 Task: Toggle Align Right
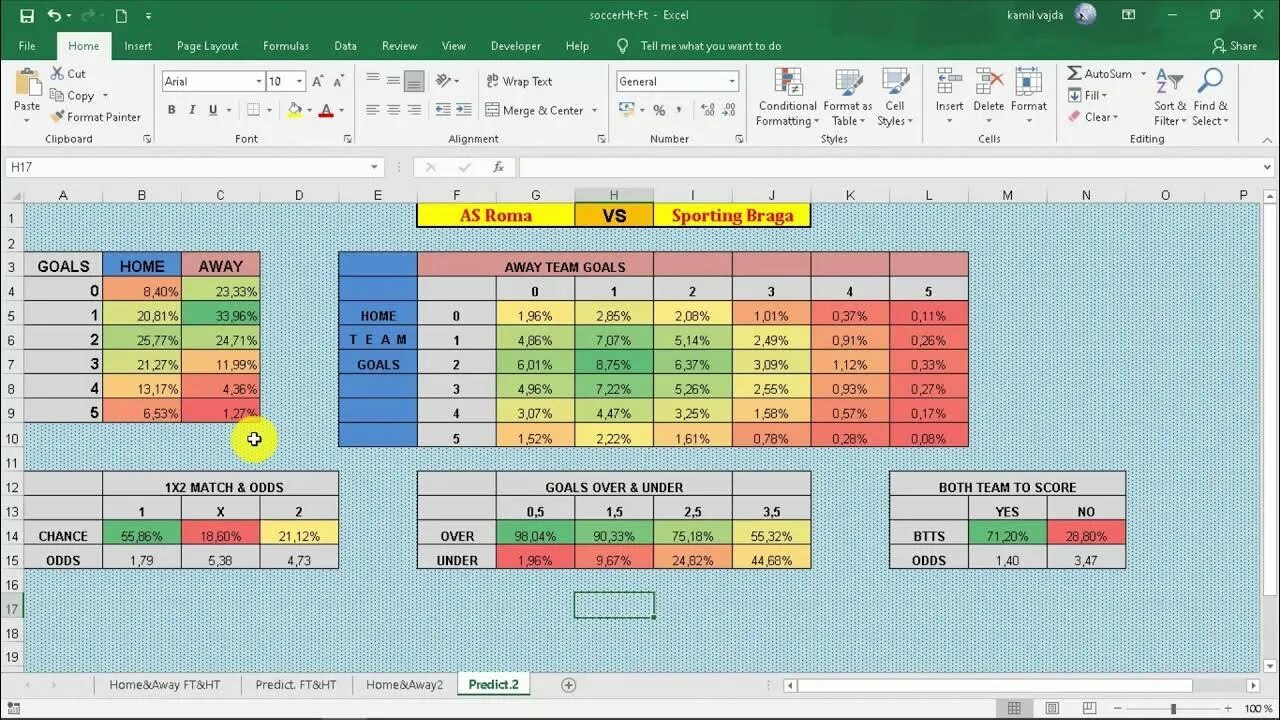(414, 110)
